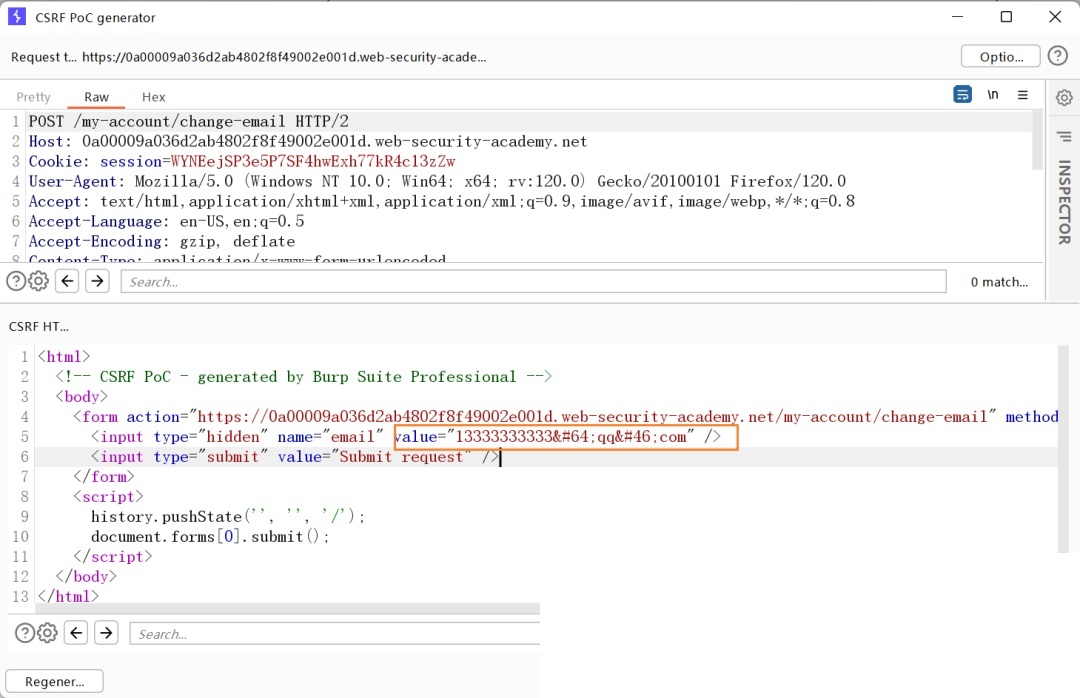This screenshot has width=1080, height=698.
Task: Click the Accept header line
Action: tap(442, 201)
